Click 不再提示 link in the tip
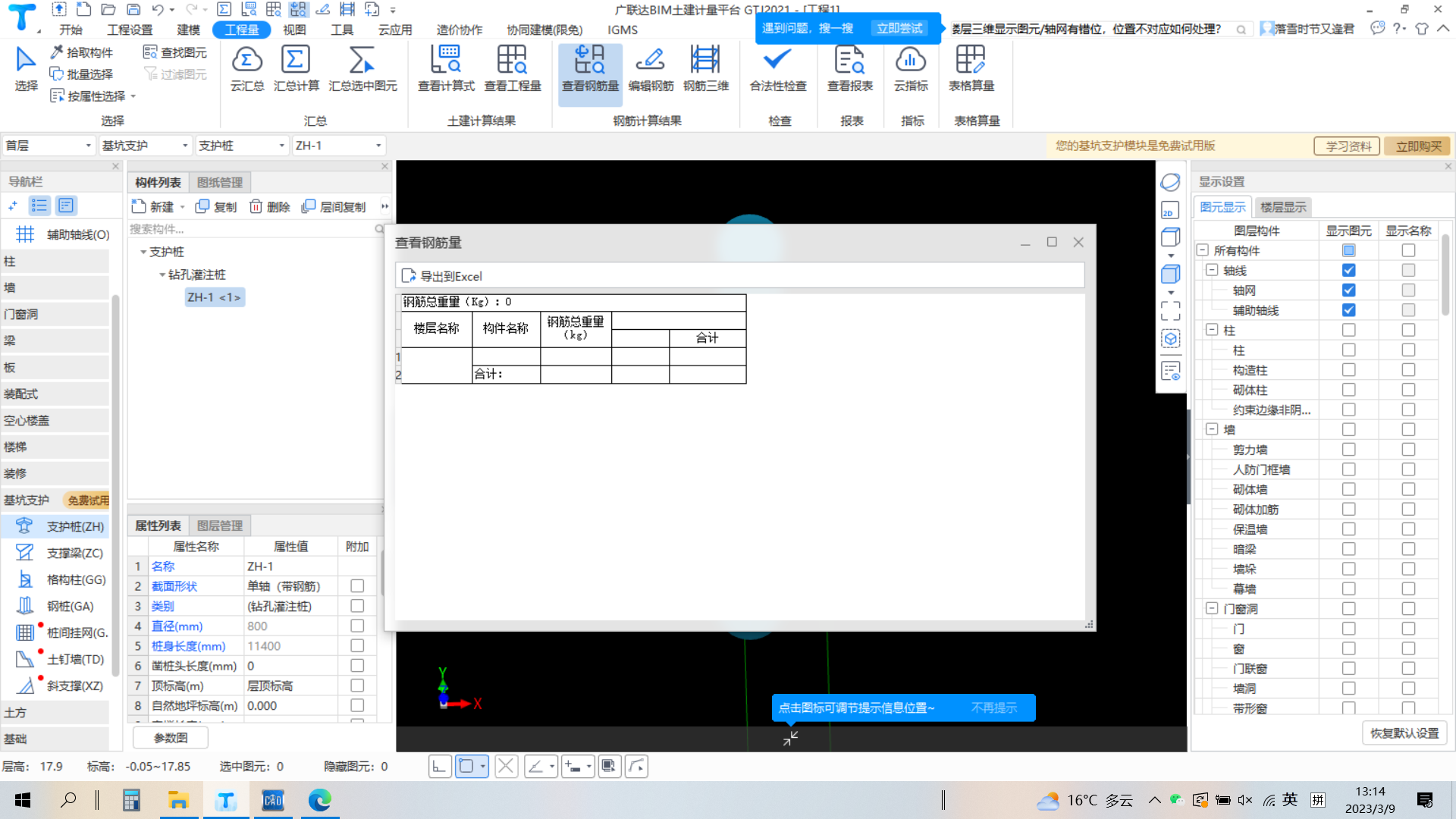 click(993, 708)
